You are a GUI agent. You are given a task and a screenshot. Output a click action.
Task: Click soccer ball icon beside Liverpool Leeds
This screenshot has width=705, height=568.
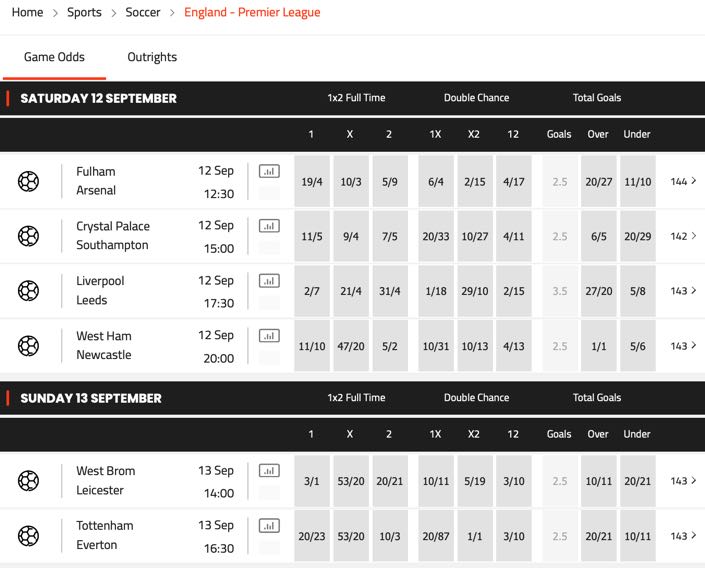click(x=28, y=291)
